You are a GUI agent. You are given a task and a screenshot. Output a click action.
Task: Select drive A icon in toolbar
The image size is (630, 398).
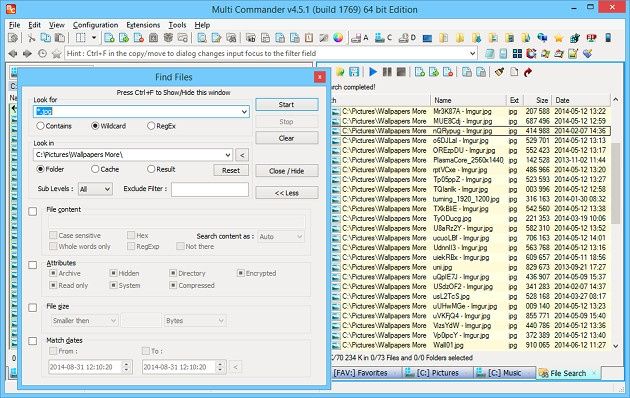pos(359,38)
